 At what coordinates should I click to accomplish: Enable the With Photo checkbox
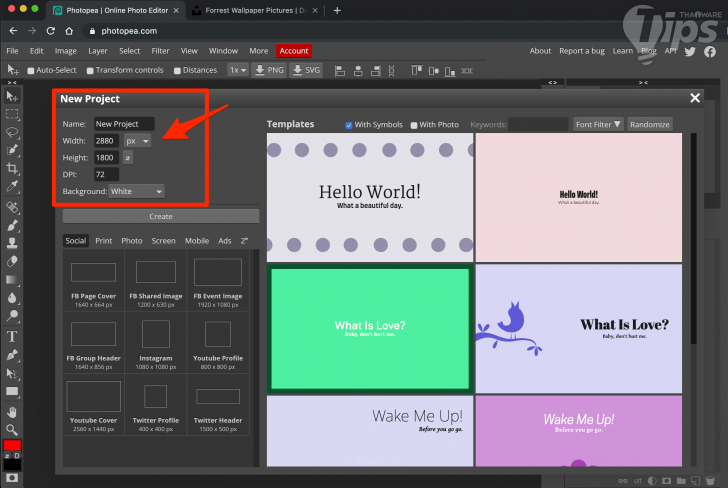point(414,125)
